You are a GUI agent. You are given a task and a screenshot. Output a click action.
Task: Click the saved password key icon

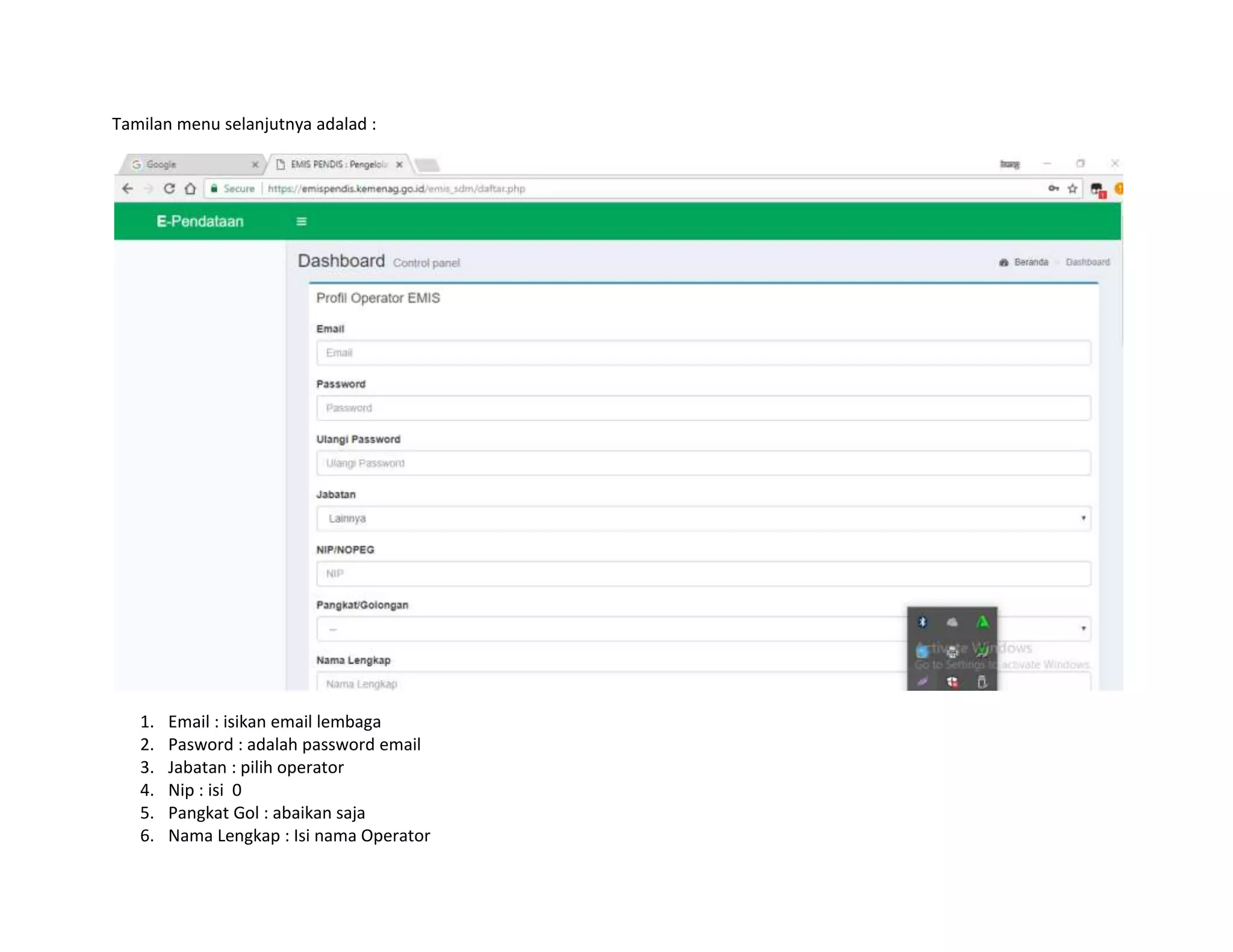pos(1053,189)
